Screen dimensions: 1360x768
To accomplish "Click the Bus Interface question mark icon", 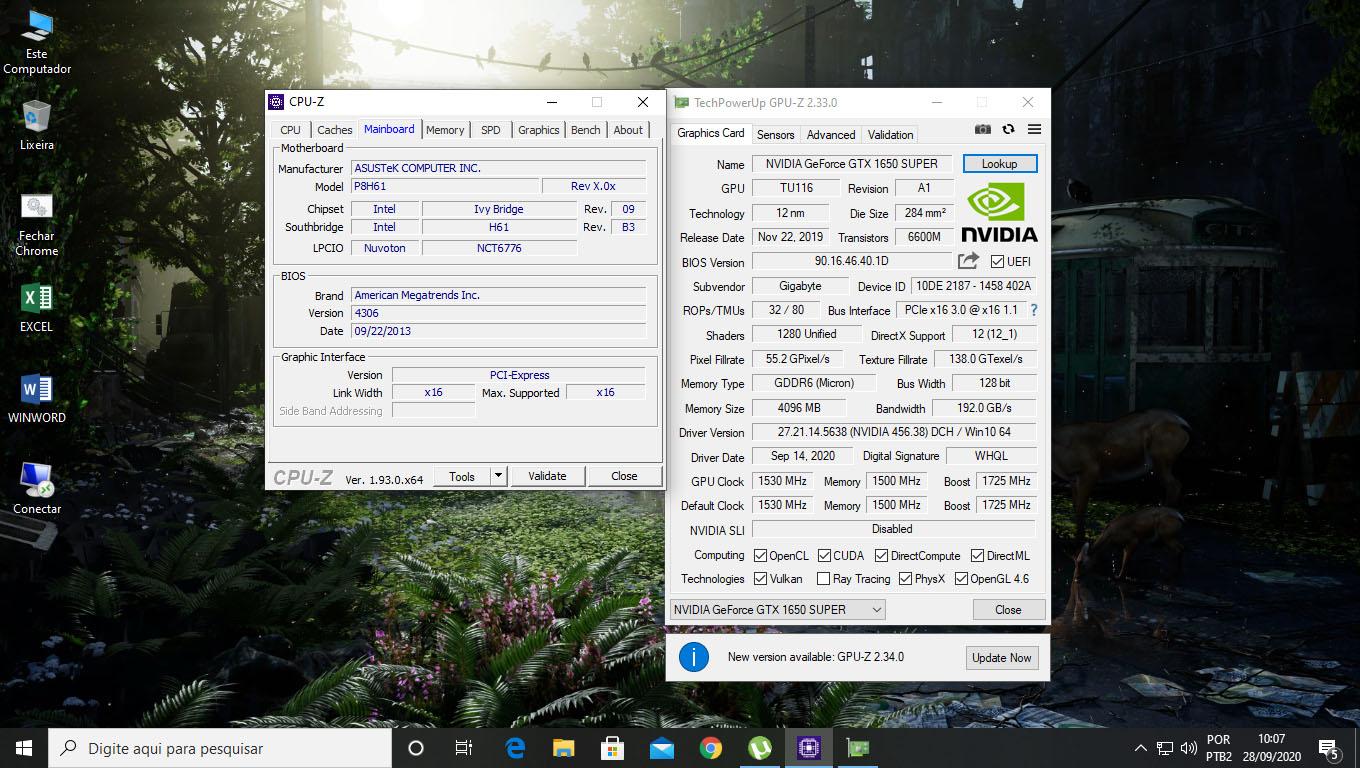I will click(x=1033, y=310).
